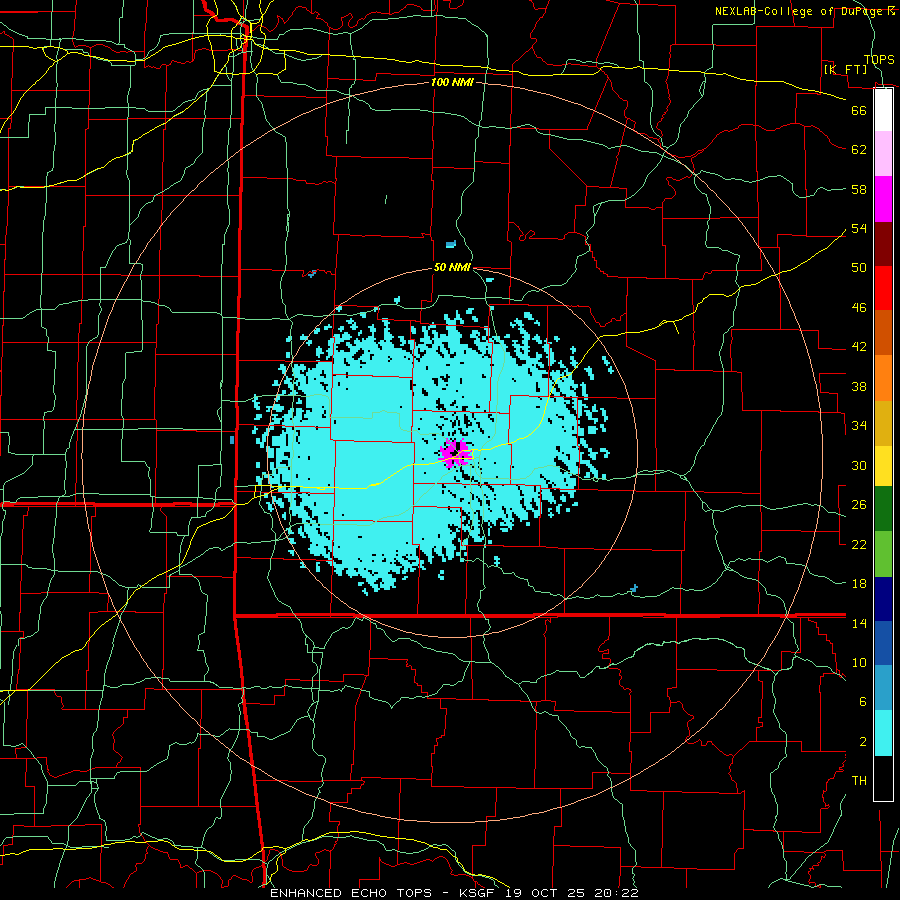Click the 46 legend value
Screen dimensions: 900x900
859,307
